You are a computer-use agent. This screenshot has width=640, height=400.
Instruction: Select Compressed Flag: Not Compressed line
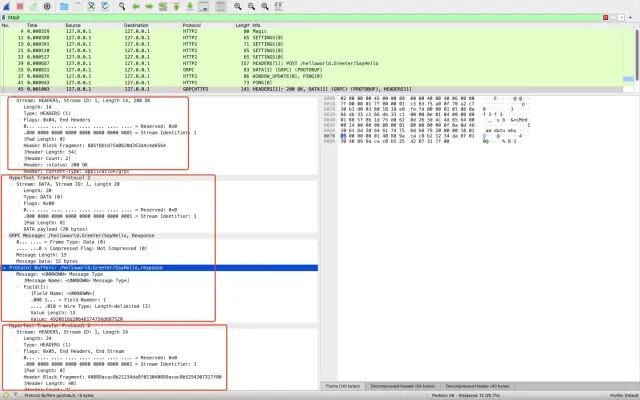point(82,248)
